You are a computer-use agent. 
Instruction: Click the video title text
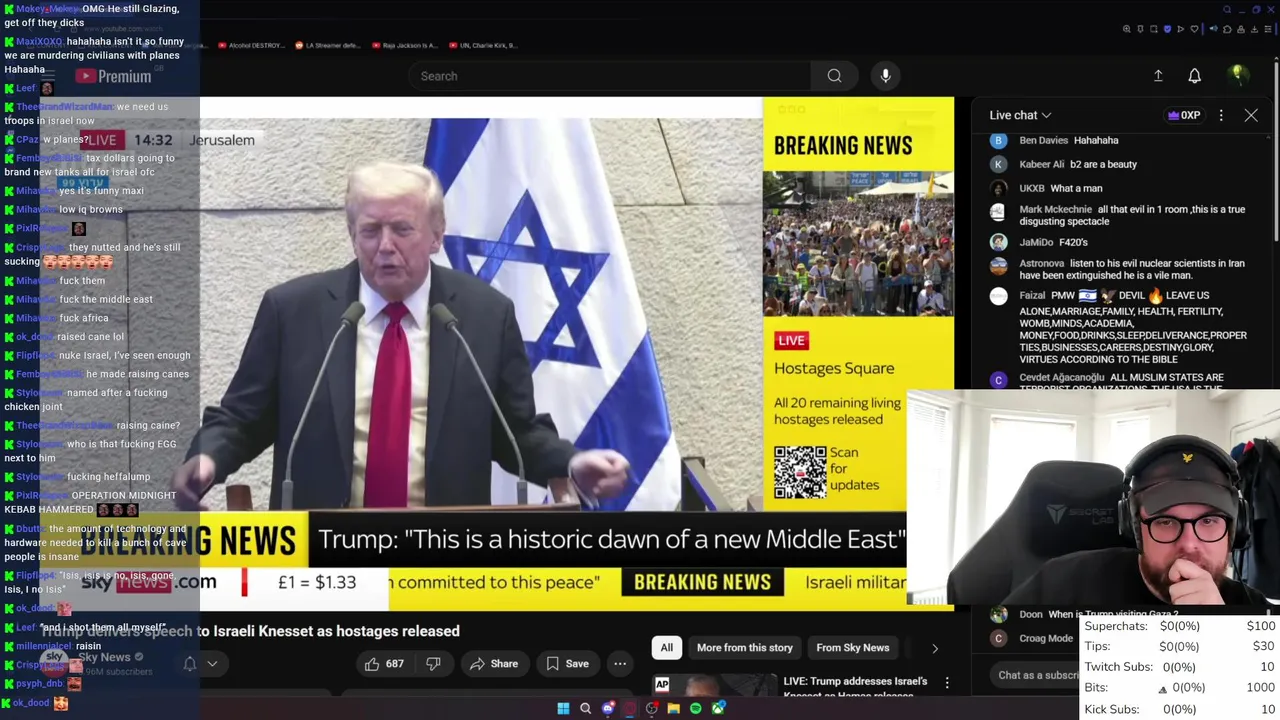pos(250,631)
